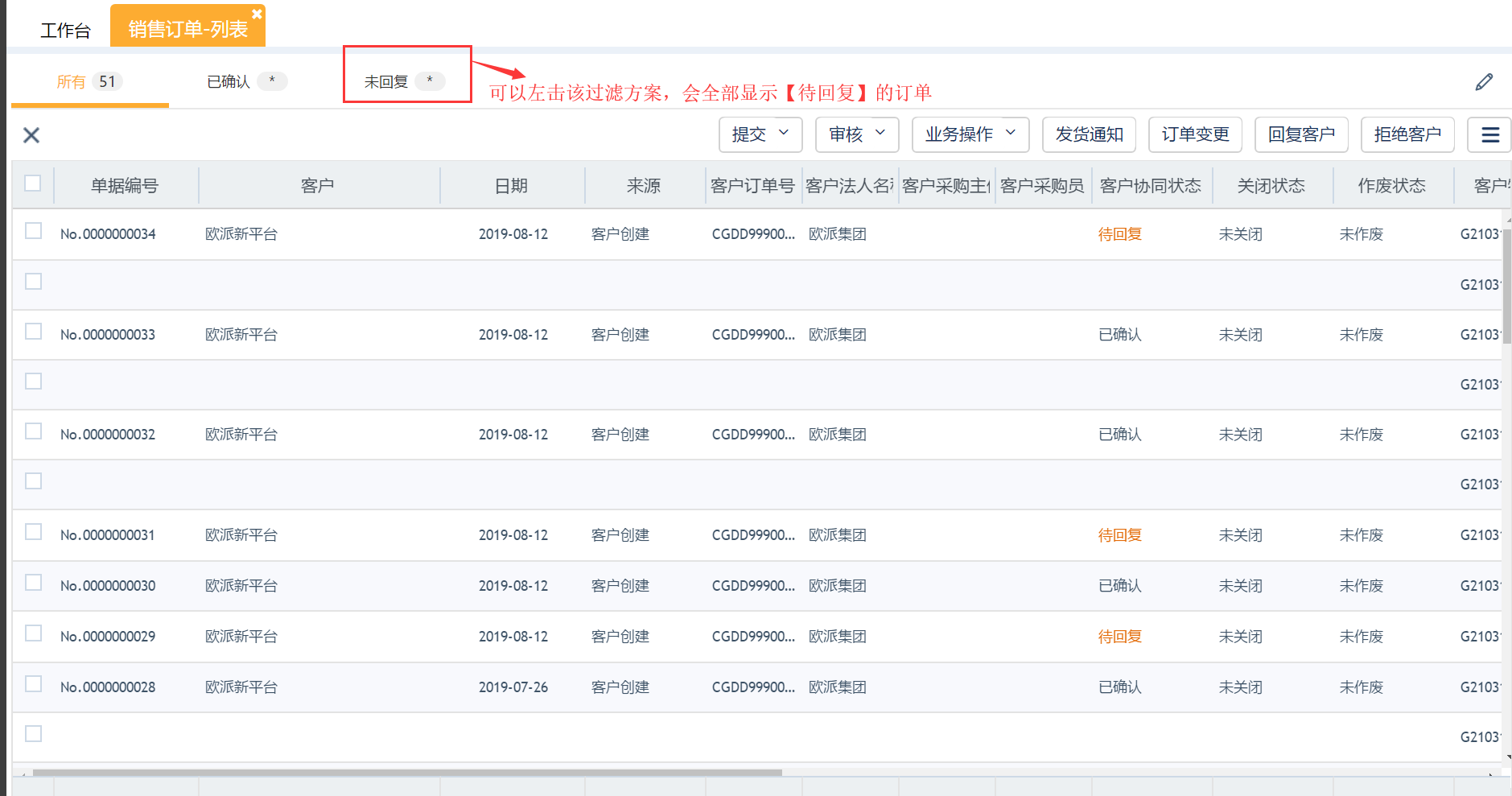Viewport: 1512px width, 796px height.
Task: Check the box for order No.0000000031
Action: pyautogui.click(x=33, y=532)
